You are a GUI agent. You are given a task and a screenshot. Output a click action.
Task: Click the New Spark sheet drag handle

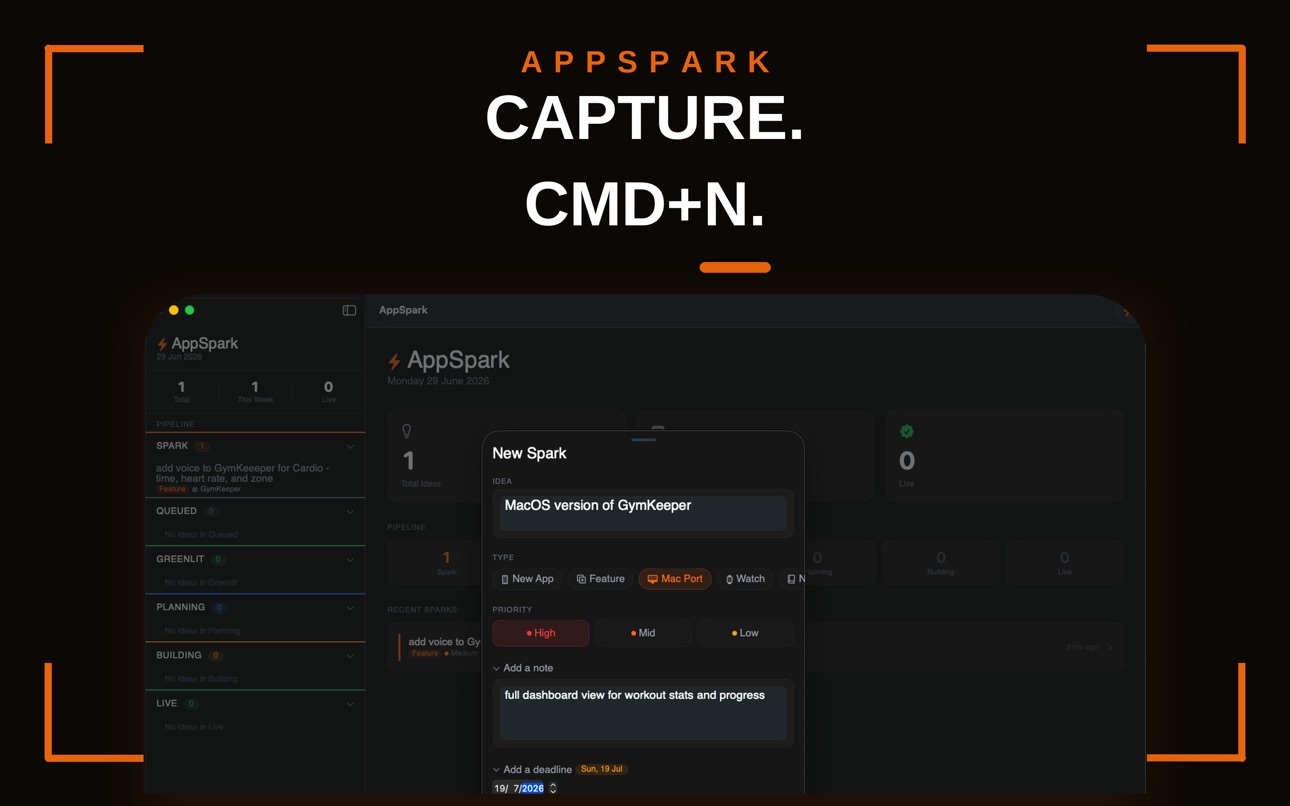(x=643, y=439)
